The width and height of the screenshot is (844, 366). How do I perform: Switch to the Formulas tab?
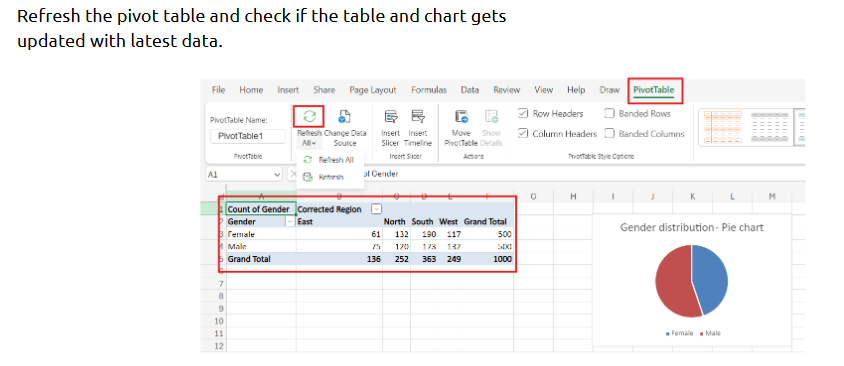click(x=429, y=90)
